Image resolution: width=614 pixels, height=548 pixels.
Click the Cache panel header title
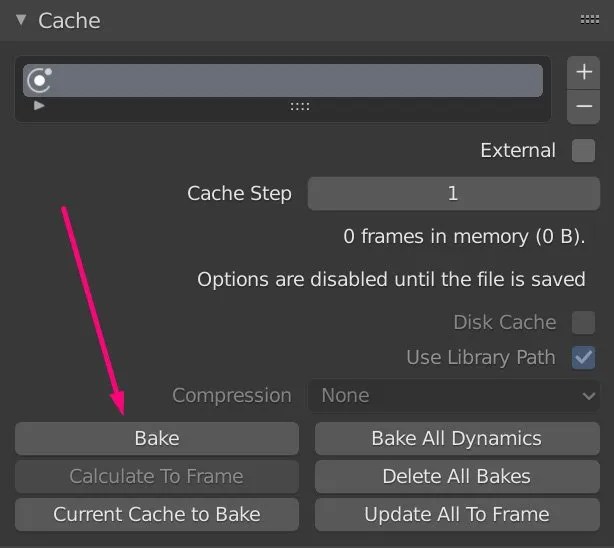click(x=69, y=20)
